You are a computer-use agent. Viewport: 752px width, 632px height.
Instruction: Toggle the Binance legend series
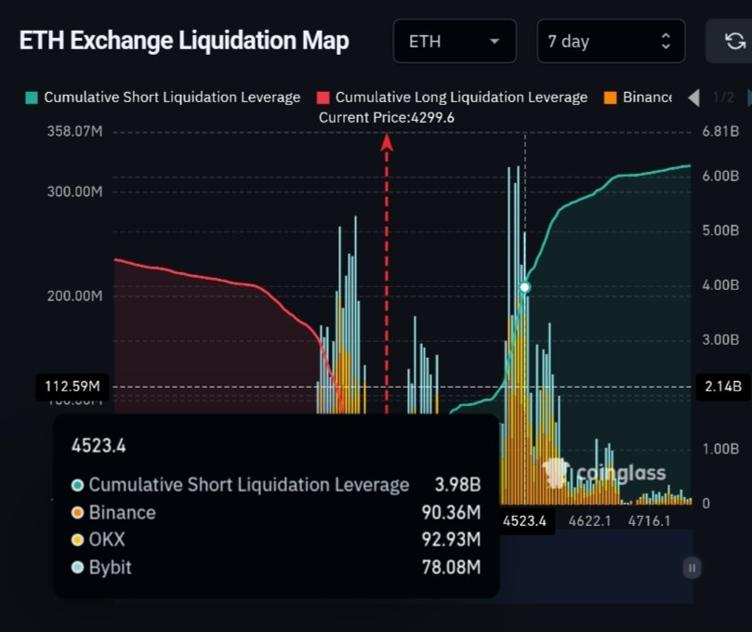[638, 97]
